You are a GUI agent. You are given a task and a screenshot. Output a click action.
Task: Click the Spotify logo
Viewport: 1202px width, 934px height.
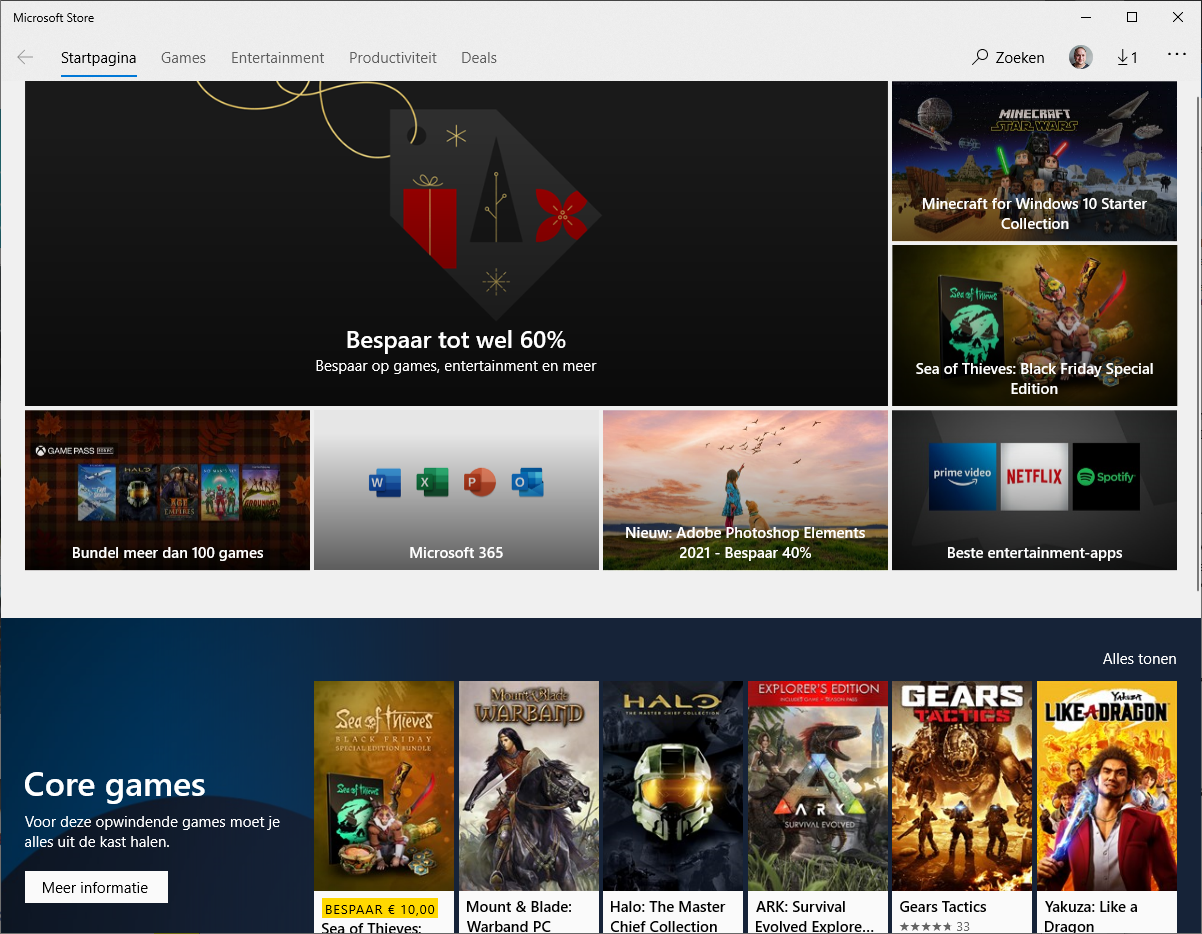point(1106,477)
